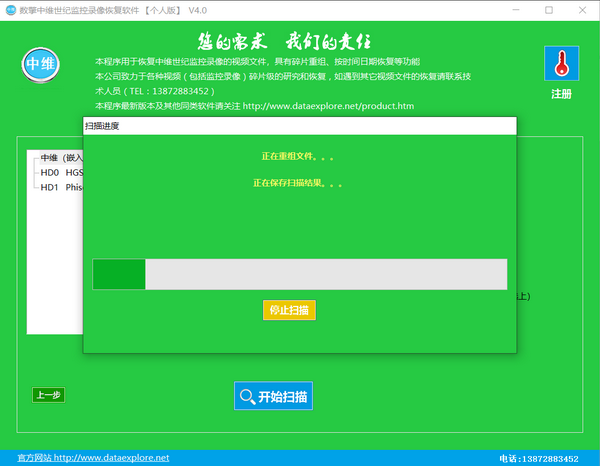
Task: Click the 注册 label under key icon
Action: point(561,94)
